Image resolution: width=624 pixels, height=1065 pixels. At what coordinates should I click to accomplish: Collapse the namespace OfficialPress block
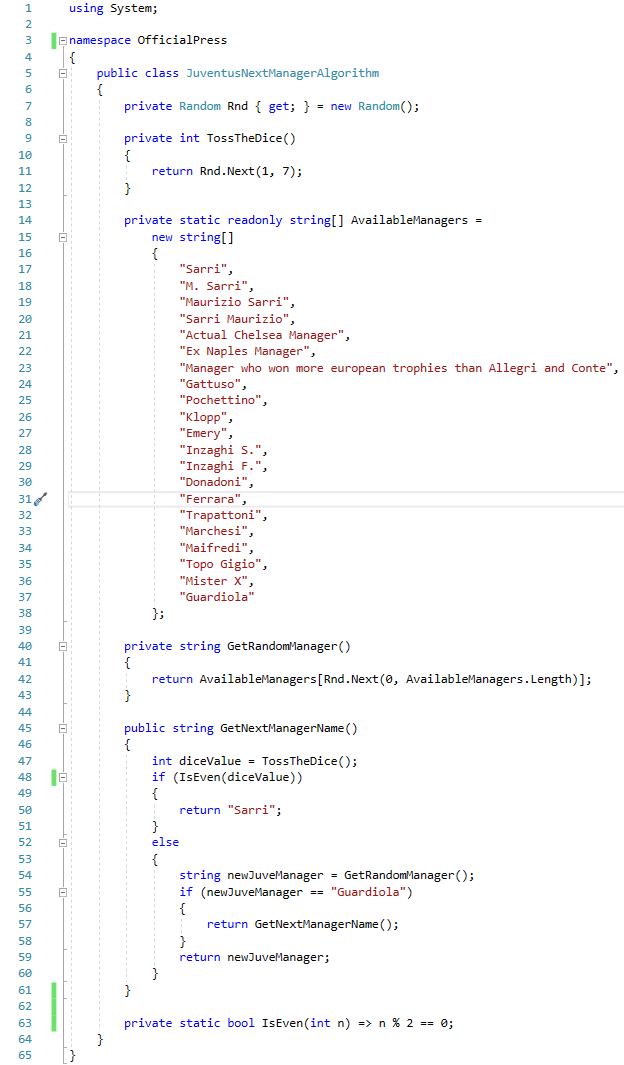[62, 40]
